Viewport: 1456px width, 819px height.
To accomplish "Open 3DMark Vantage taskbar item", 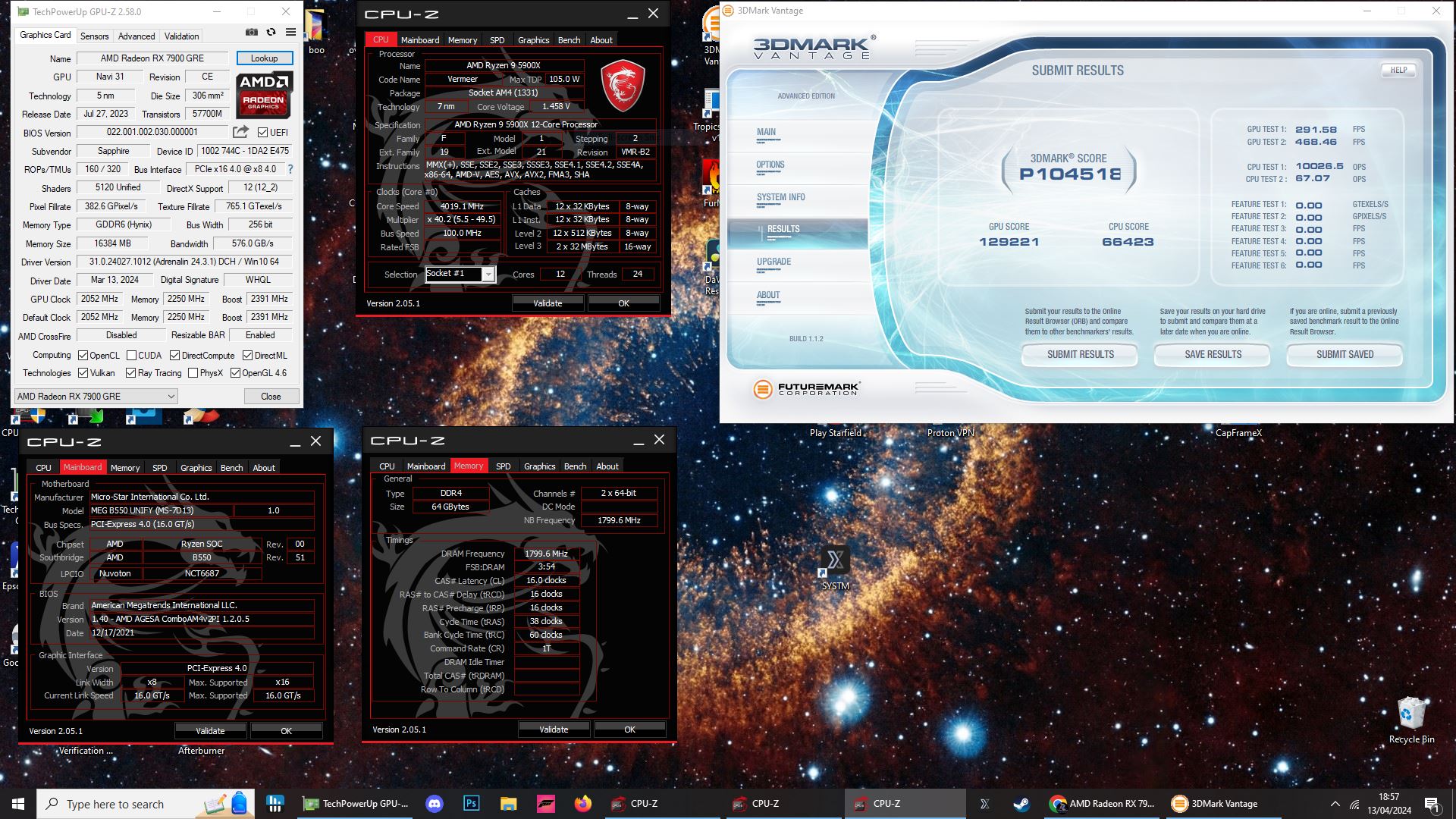I will coord(1222,804).
